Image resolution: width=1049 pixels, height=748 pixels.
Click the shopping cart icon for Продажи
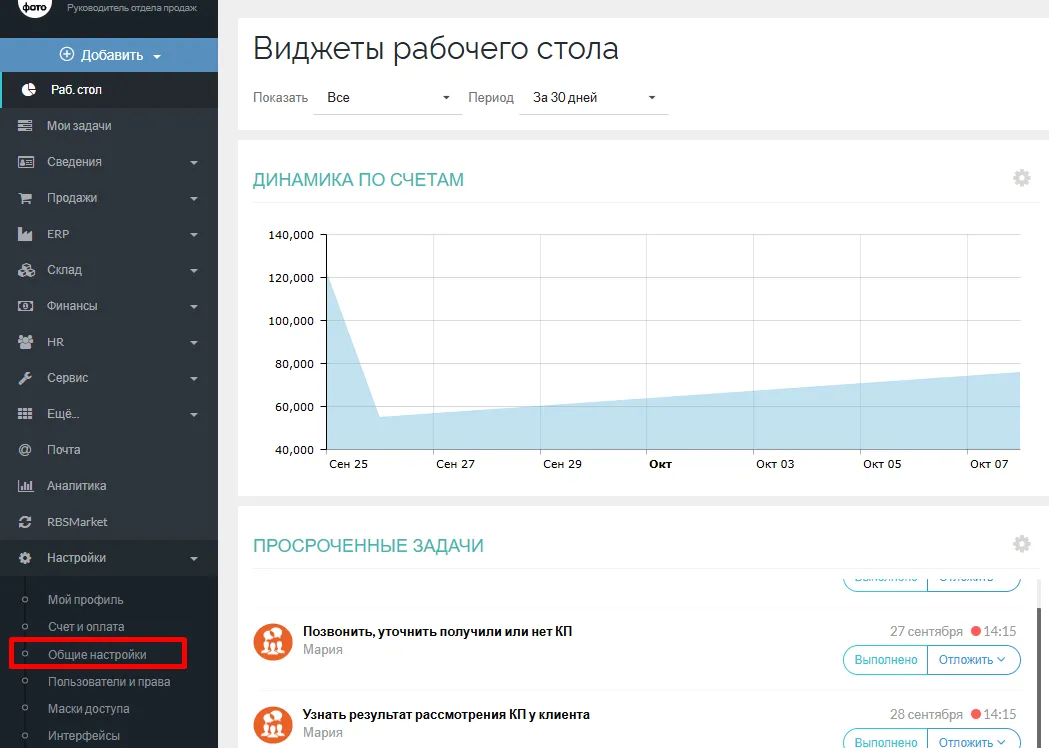(26, 198)
